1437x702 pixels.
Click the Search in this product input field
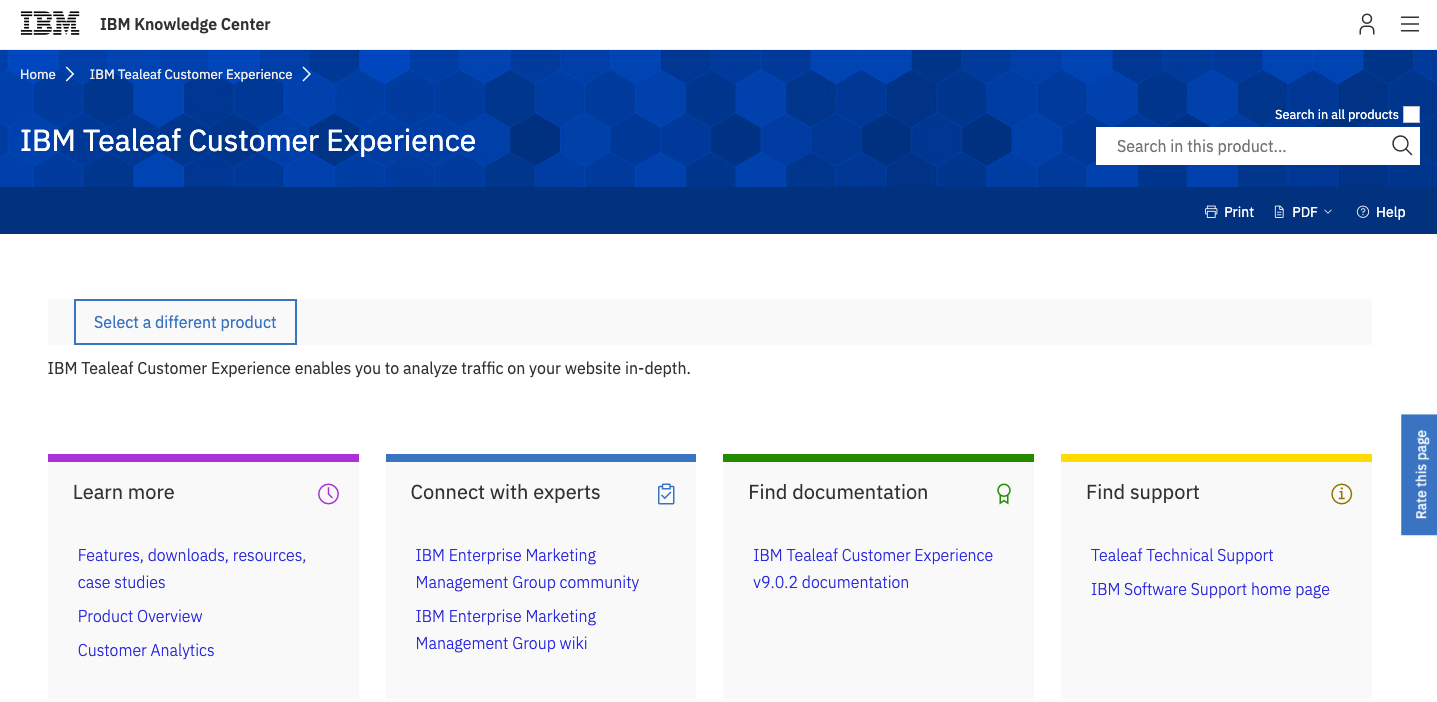pyautogui.click(x=1240, y=146)
